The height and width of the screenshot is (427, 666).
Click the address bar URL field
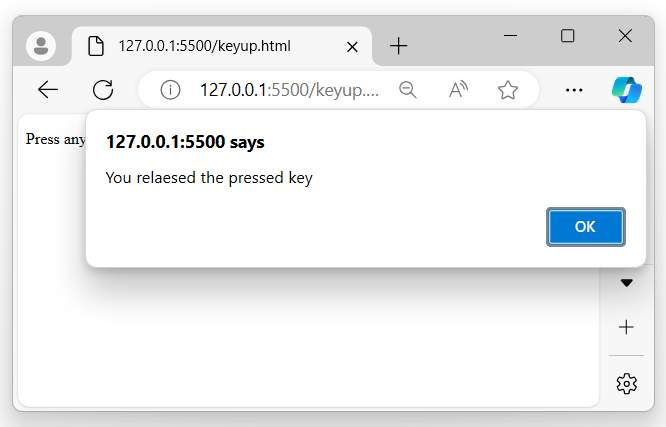289,90
